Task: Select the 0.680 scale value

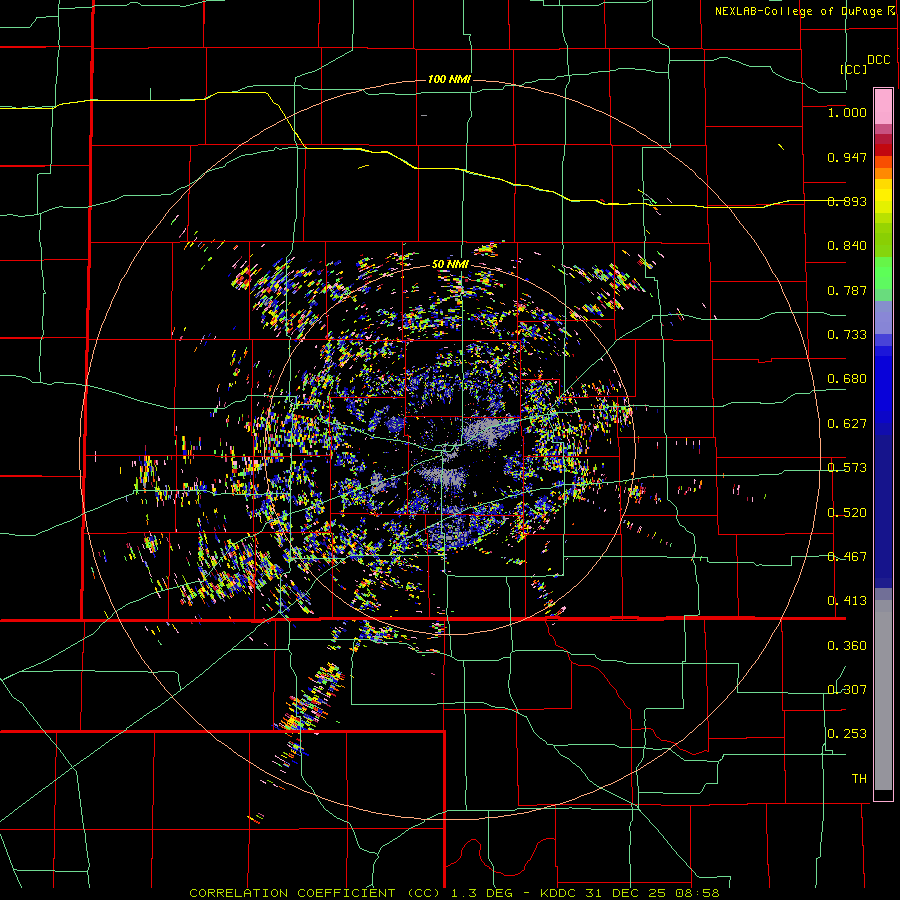Action: 847,379
